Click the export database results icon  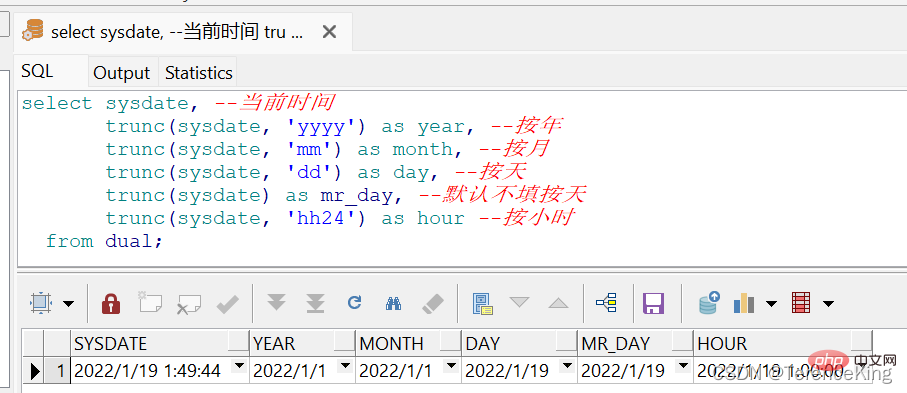tap(709, 302)
